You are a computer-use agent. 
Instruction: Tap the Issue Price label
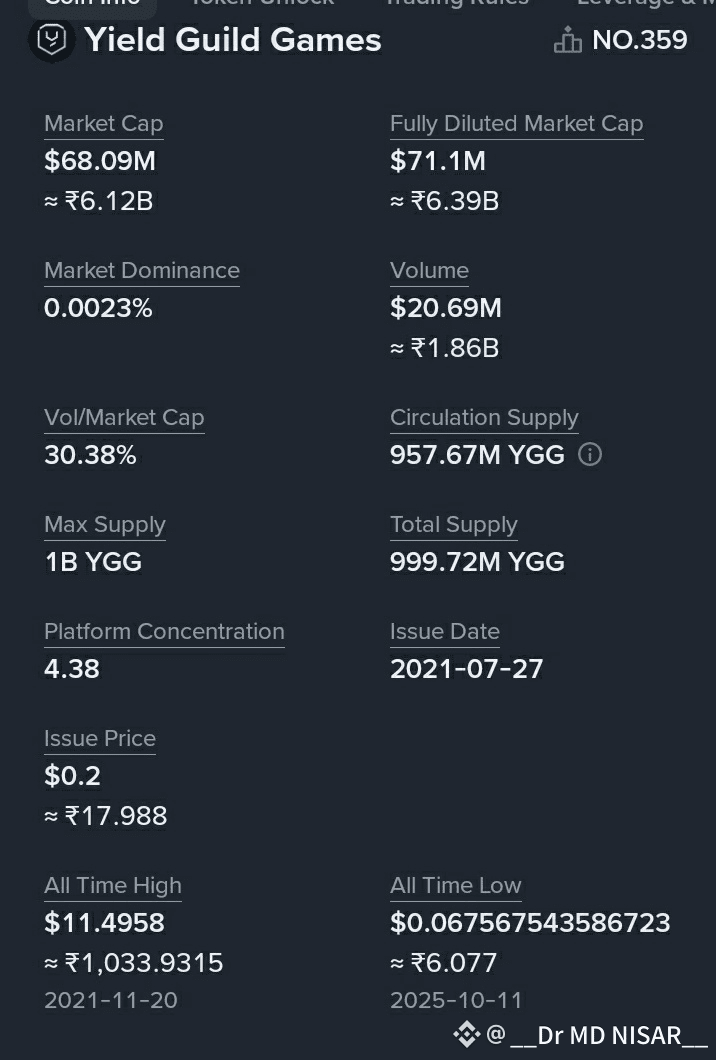click(100, 738)
